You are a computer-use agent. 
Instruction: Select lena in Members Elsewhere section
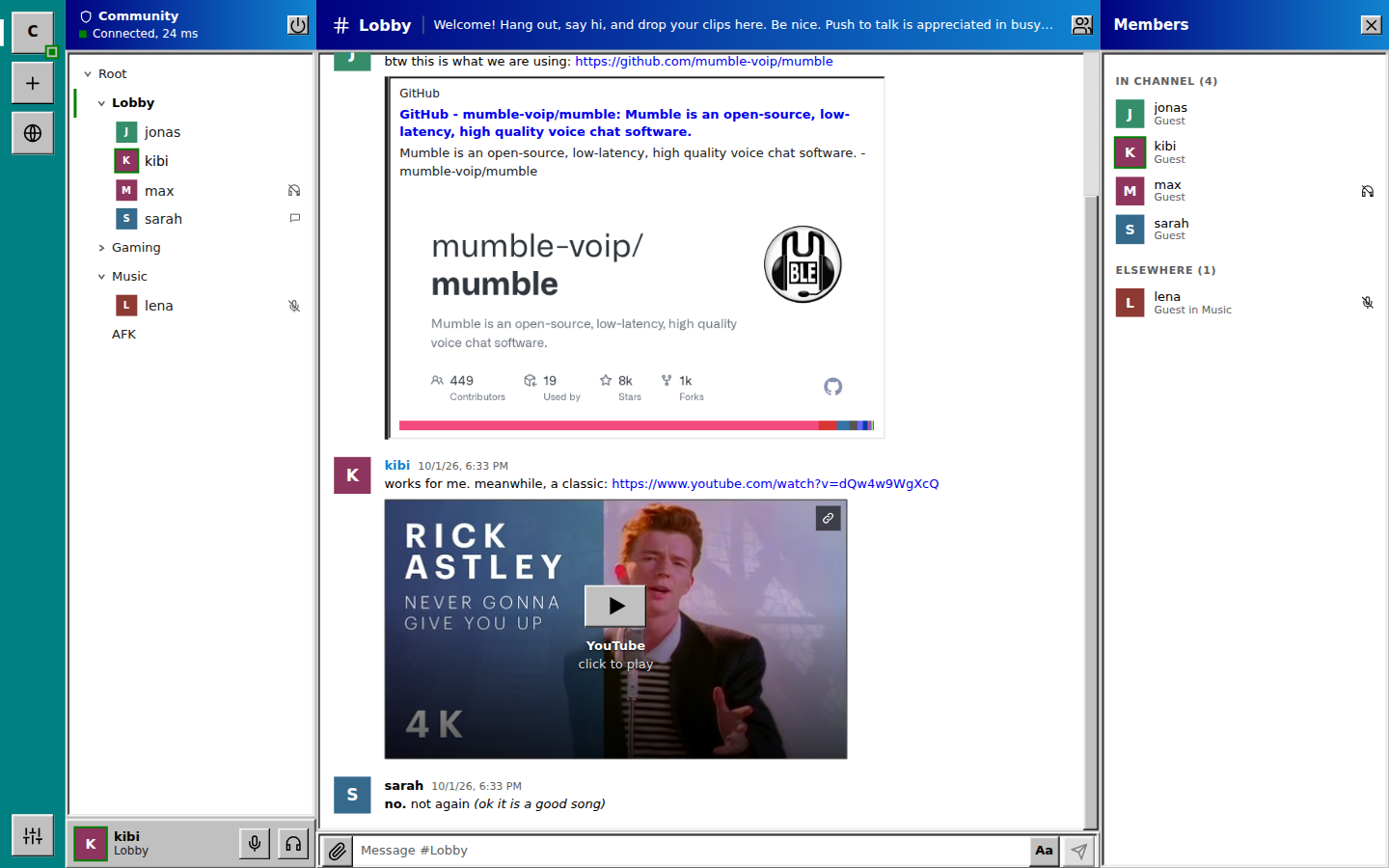[x=1246, y=303]
